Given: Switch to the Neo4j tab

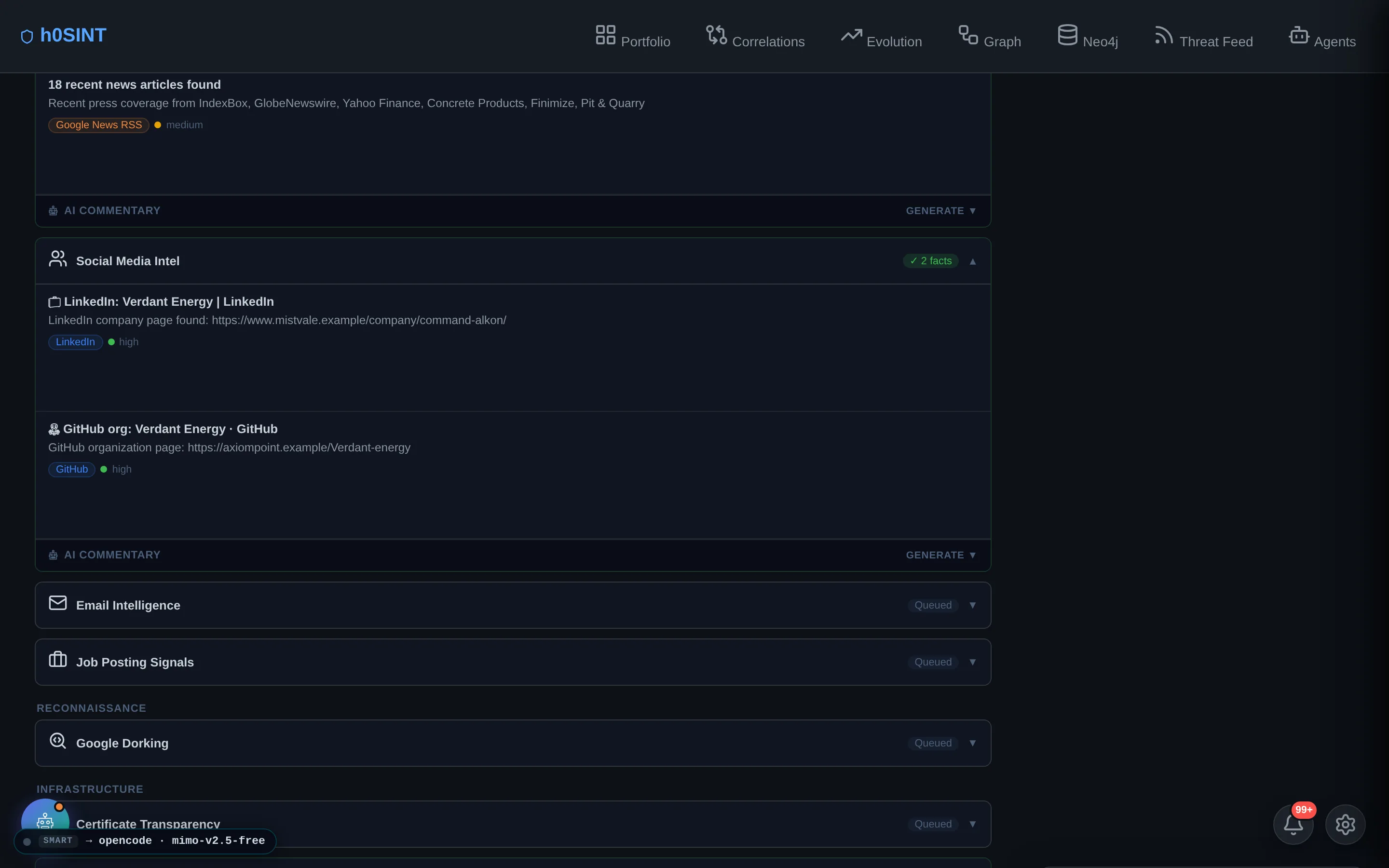Looking at the screenshot, I should [1088, 36].
